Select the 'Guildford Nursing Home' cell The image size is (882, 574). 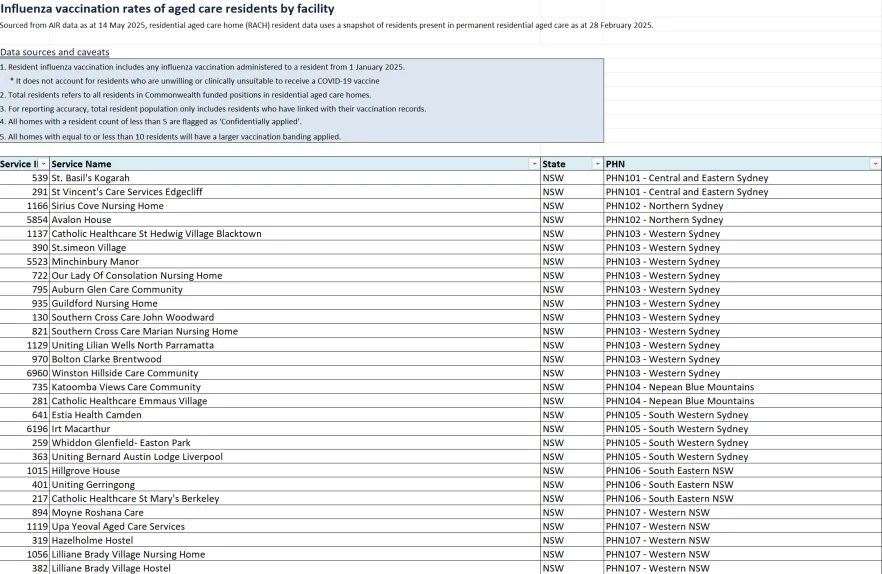pos(295,303)
